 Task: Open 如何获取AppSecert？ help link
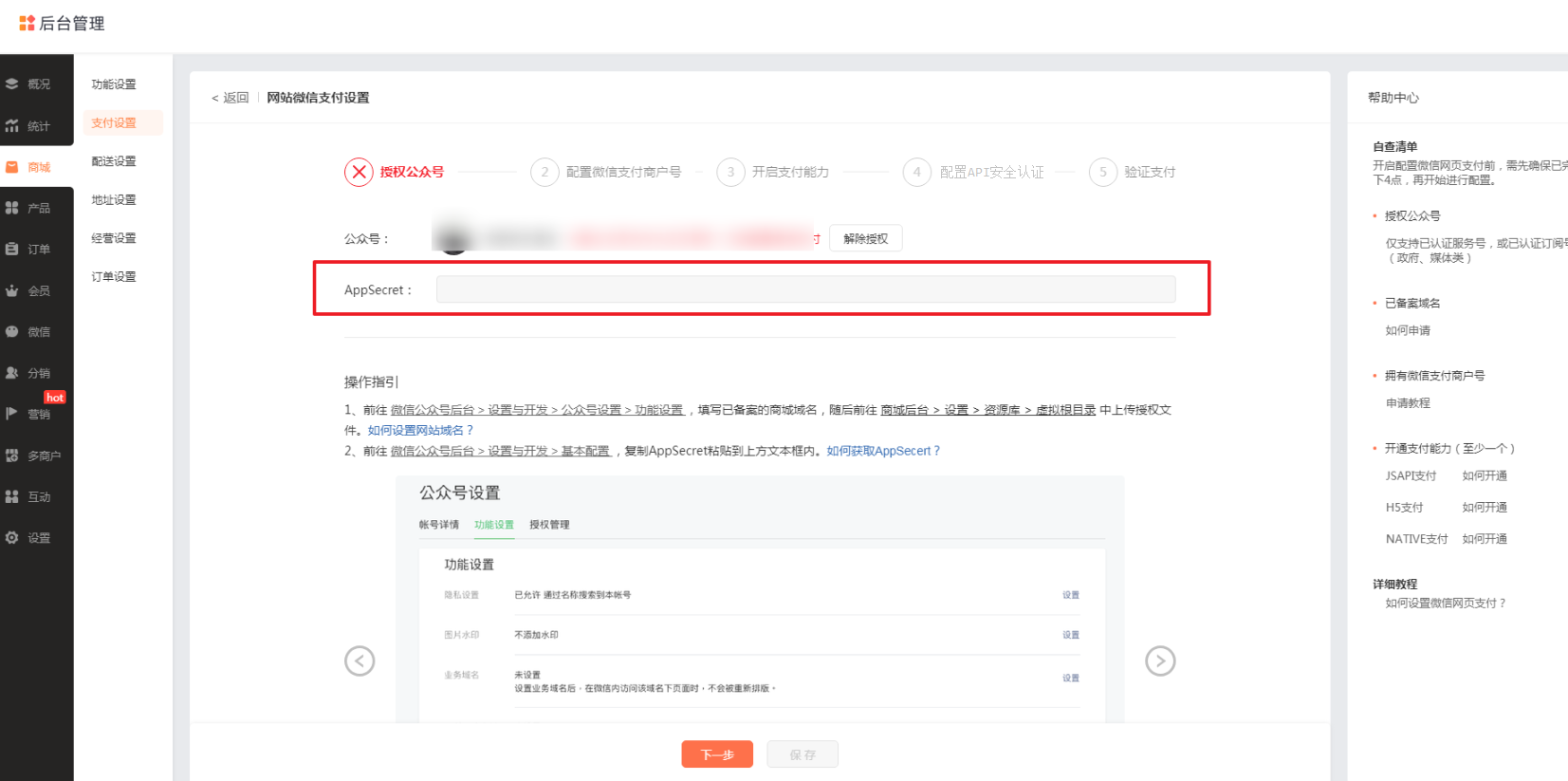pos(883,451)
